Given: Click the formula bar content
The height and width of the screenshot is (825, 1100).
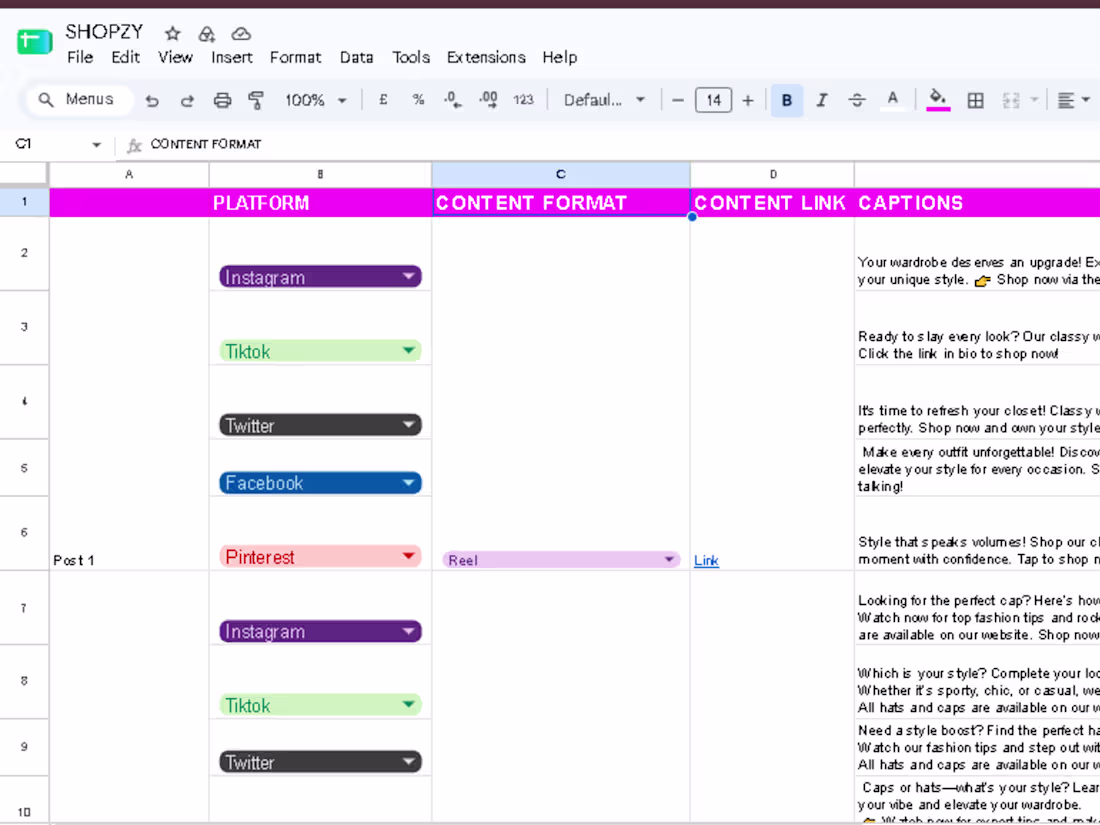Looking at the screenshot, I should [206, 145].
